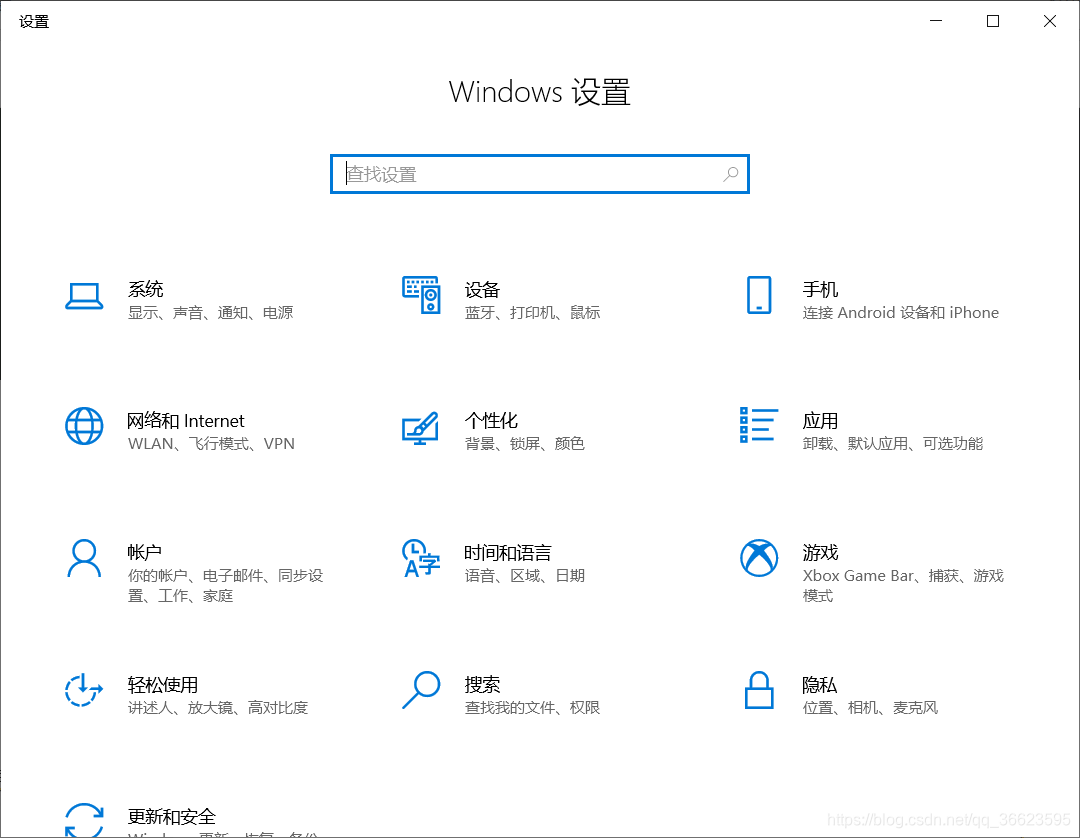
Task: Click description 查找我的文件、权限
Action: [x=532, y=708]
